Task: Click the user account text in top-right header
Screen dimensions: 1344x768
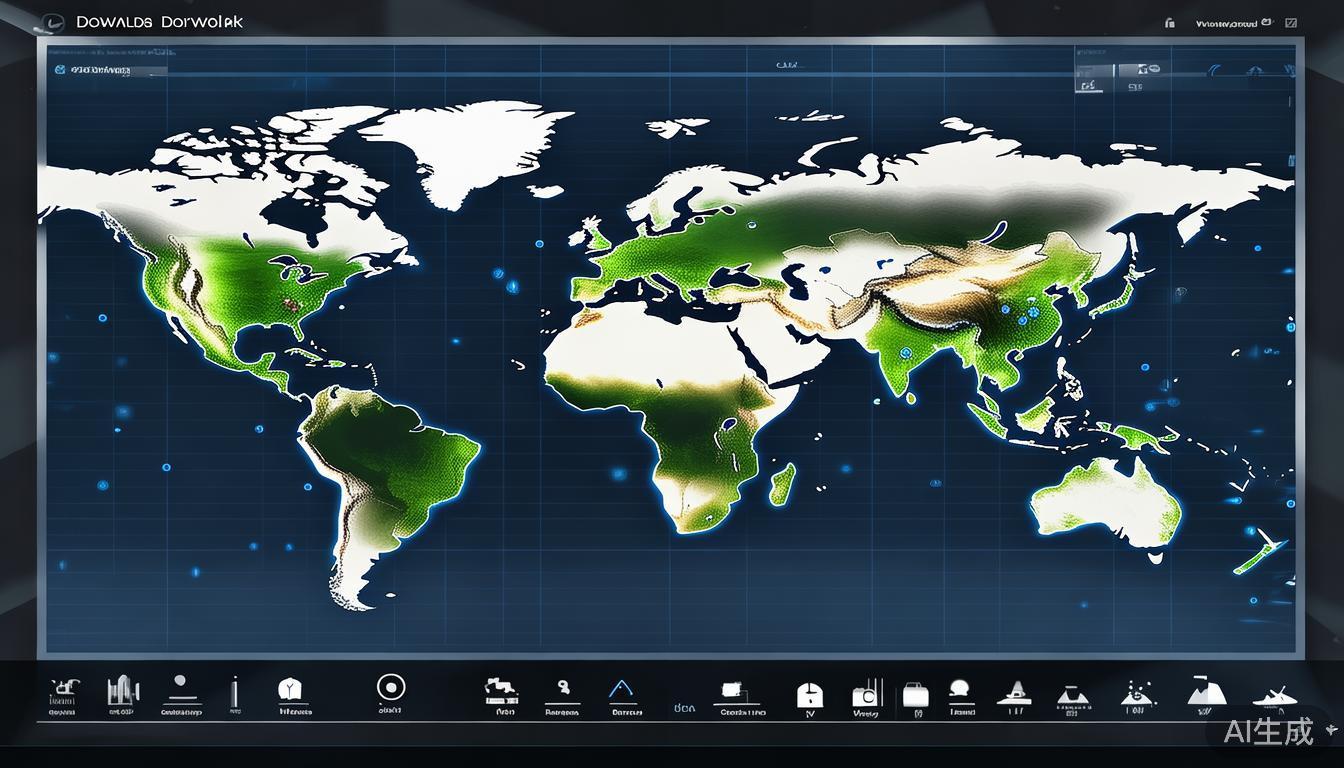Action: coord(1228,22)
